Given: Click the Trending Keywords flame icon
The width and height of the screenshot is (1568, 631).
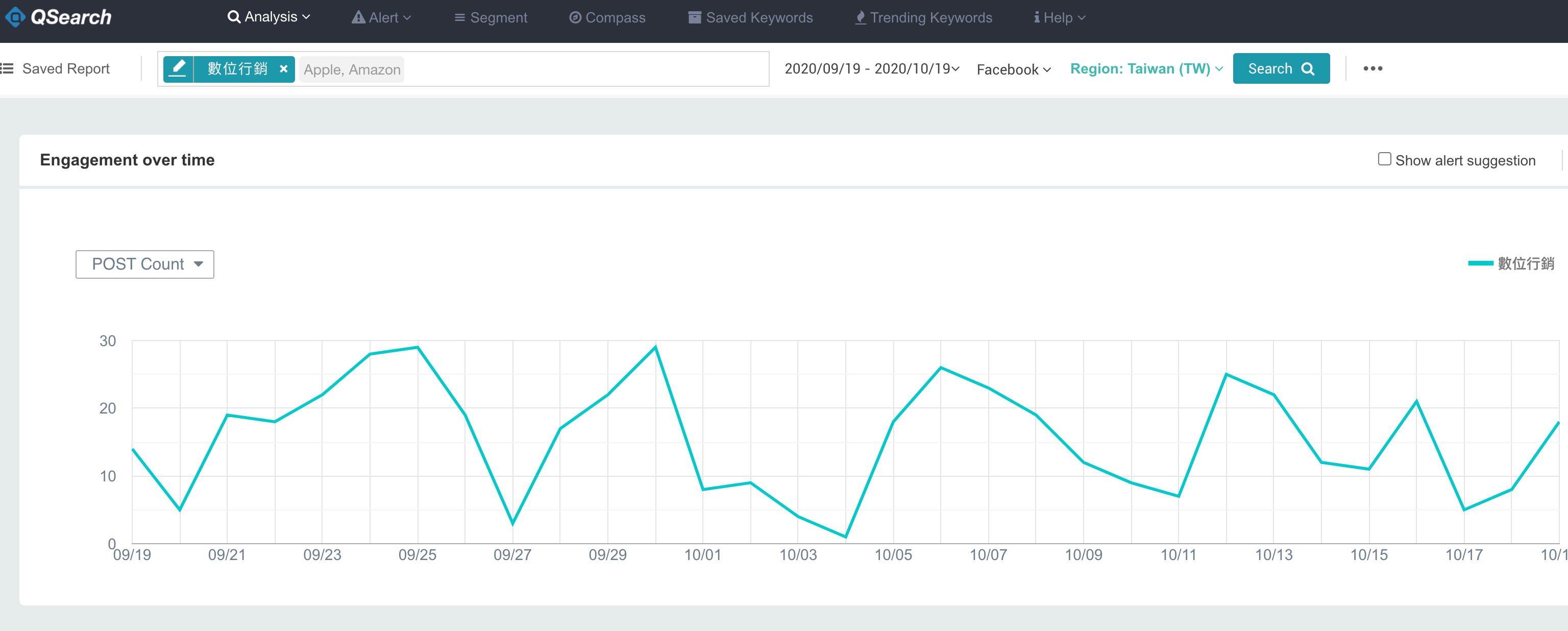Looking at the screenshot, I should pyautogui.click(x=860, y=18).
